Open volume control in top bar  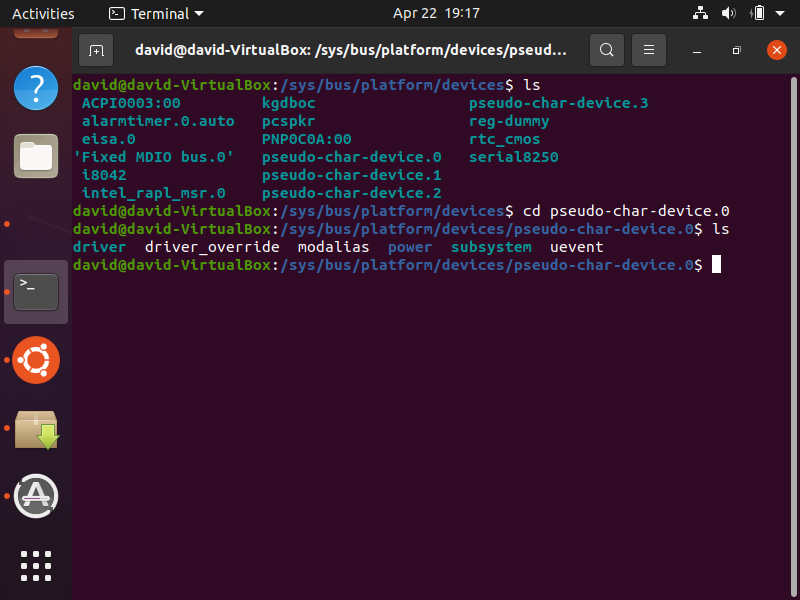click(729, 13)
